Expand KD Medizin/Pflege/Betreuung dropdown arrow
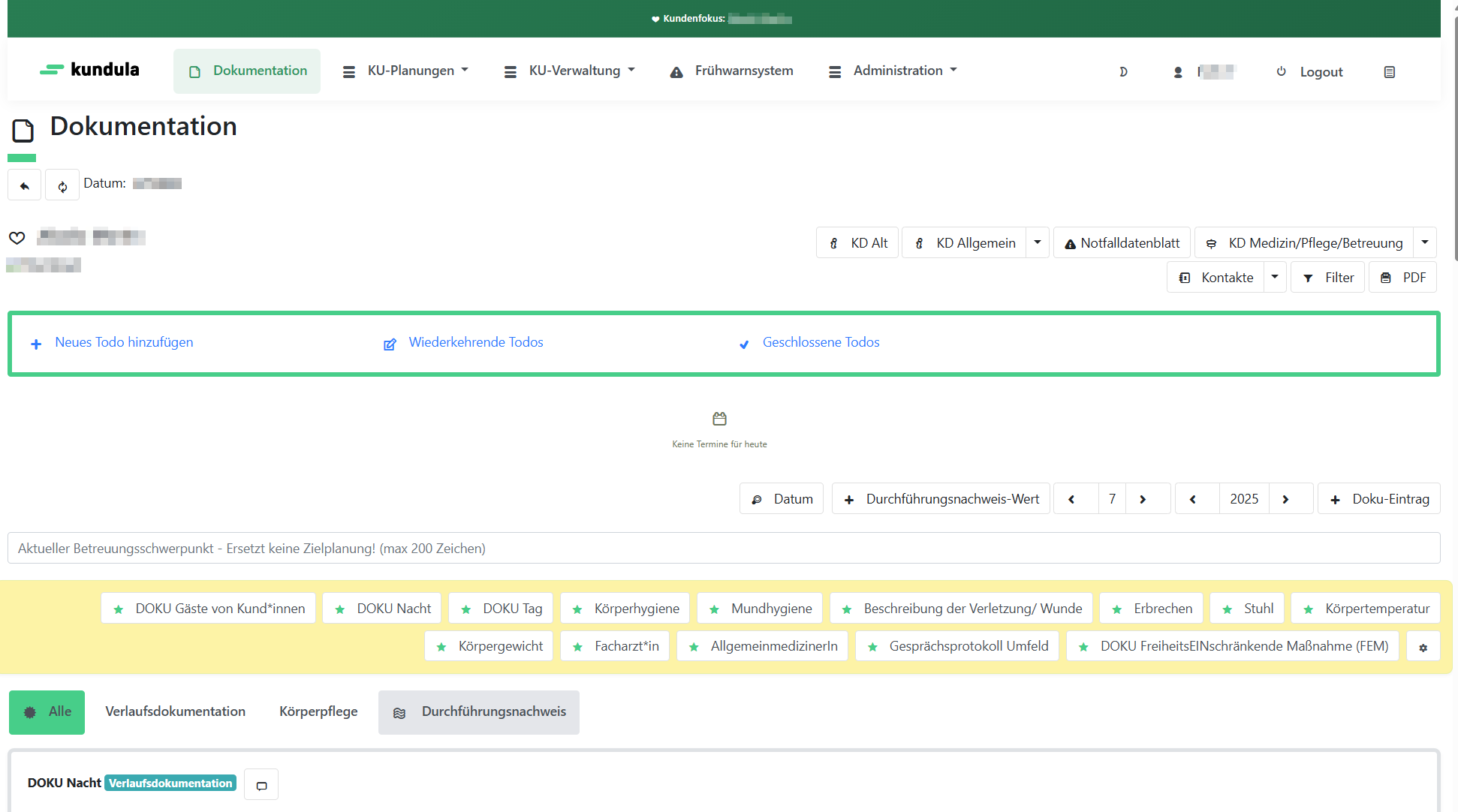This screenshot has width=1458, height=812. [x=1424, y=242]
